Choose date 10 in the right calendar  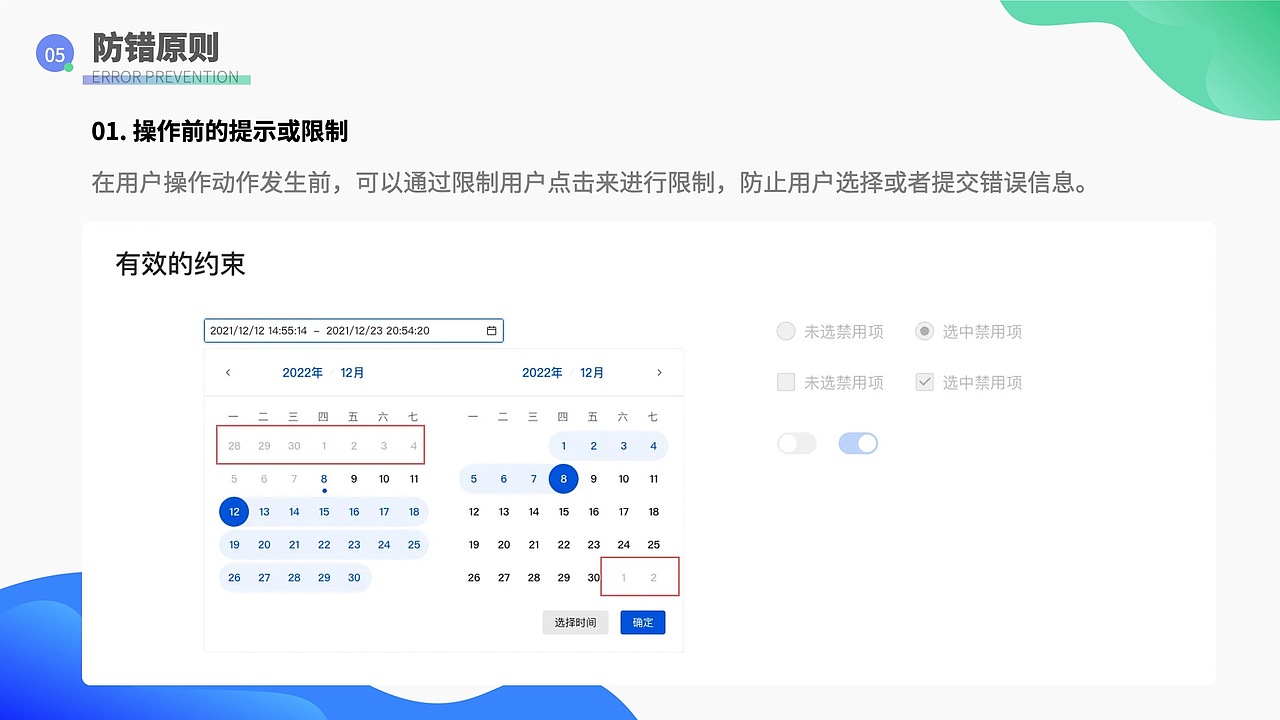(x=624, y=479)
